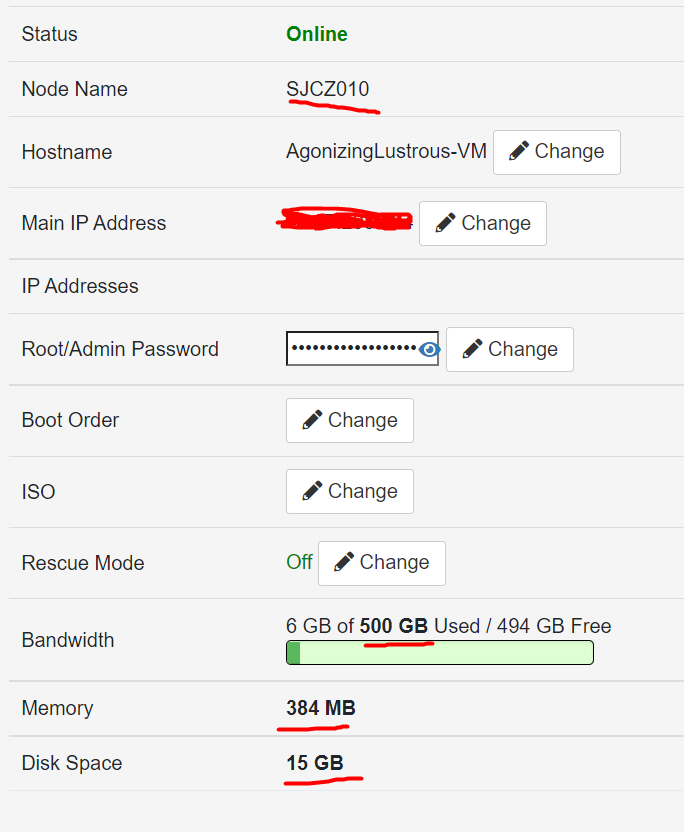The width and height of the screenshot is (684, 832).
Task: Click pencil icon on Hostname Change button
Action: tap(518, 151)
